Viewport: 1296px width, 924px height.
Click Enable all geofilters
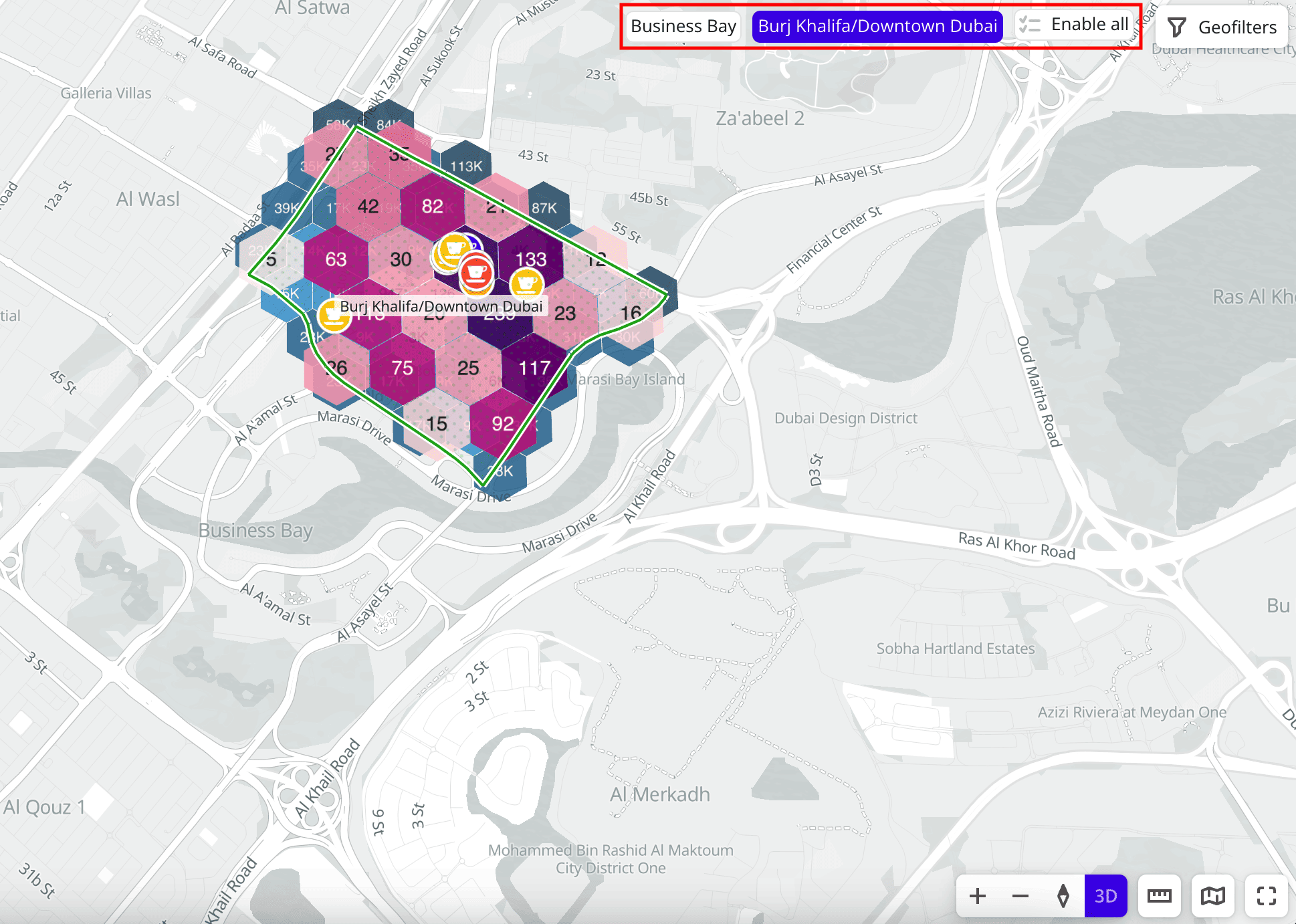click(1075, 25)
